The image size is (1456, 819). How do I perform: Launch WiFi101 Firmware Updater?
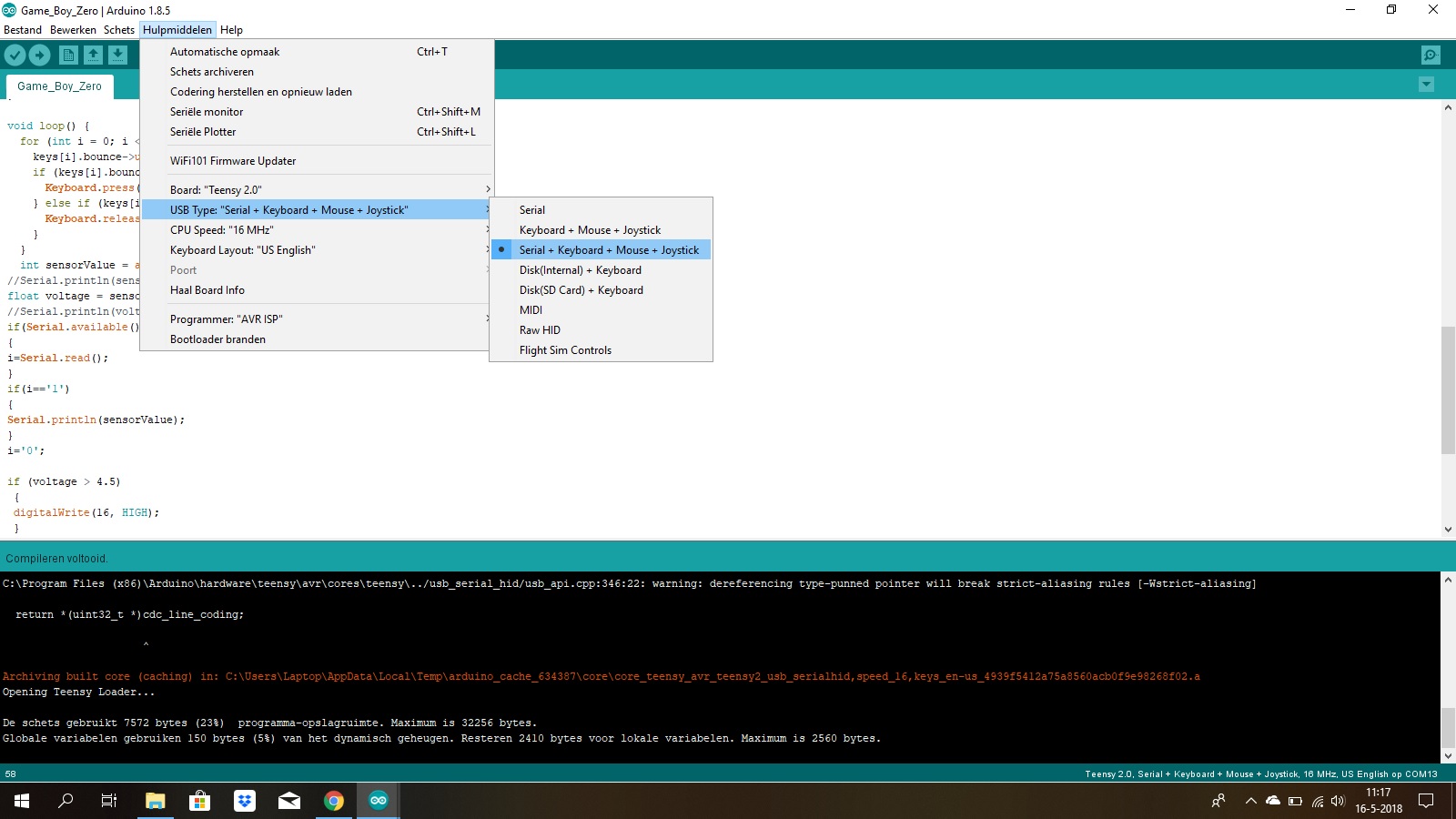(317, 161)
